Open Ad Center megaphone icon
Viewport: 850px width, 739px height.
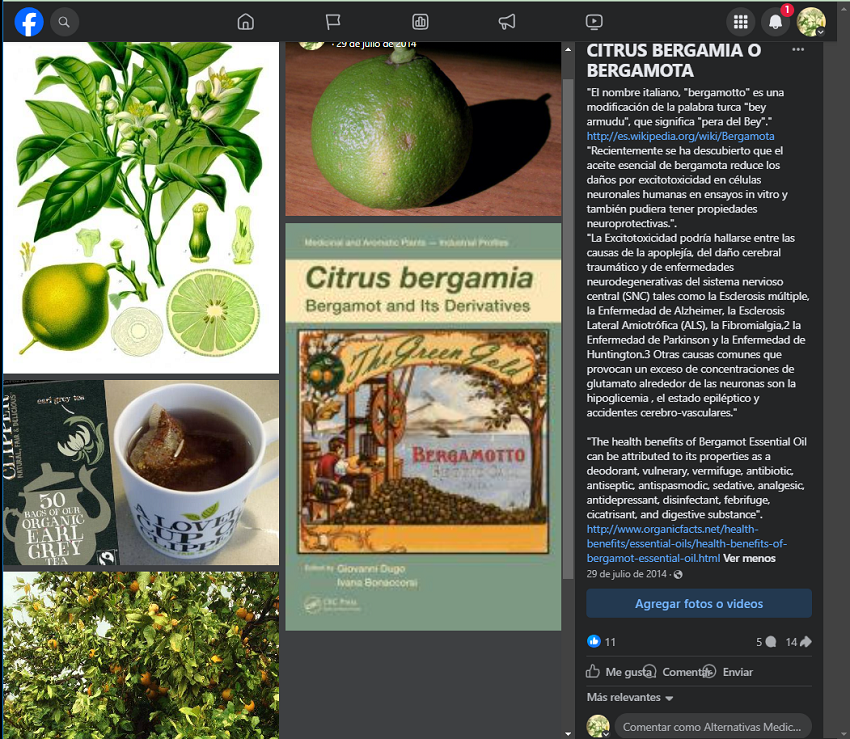coord(507,21)
